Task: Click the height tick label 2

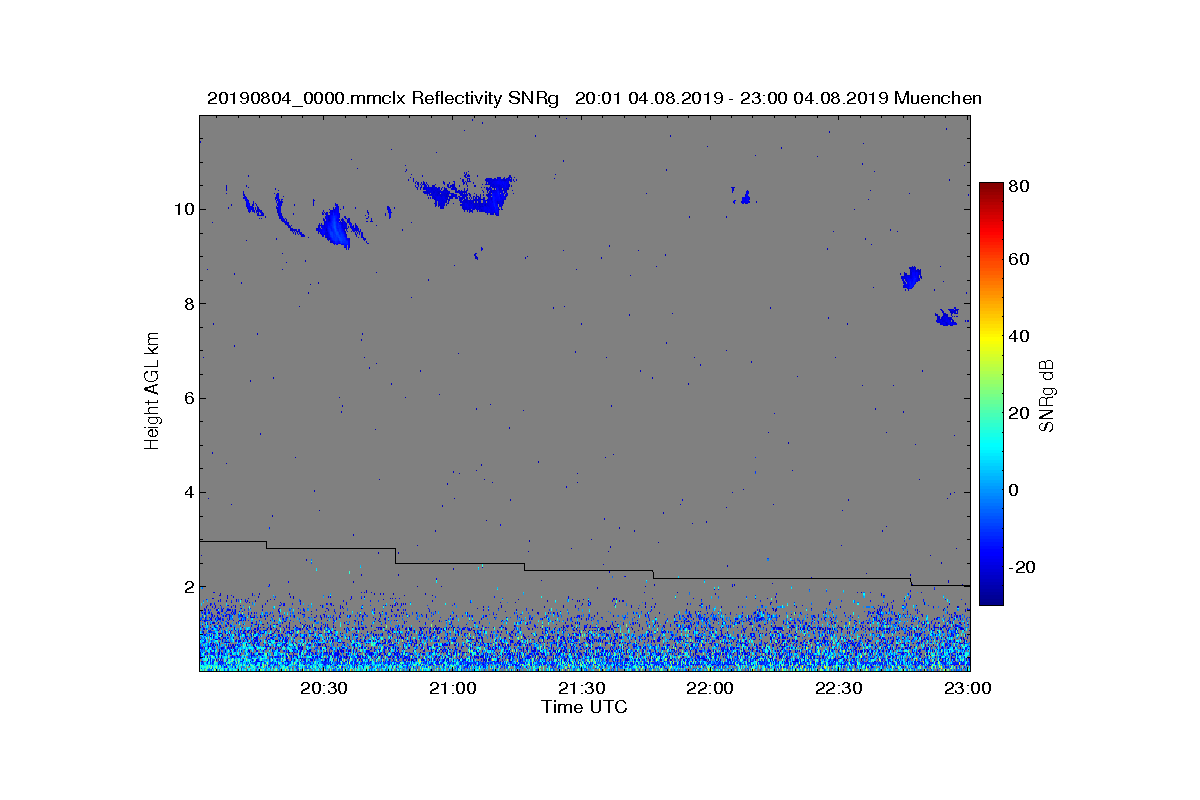Action: click(188, 587)
